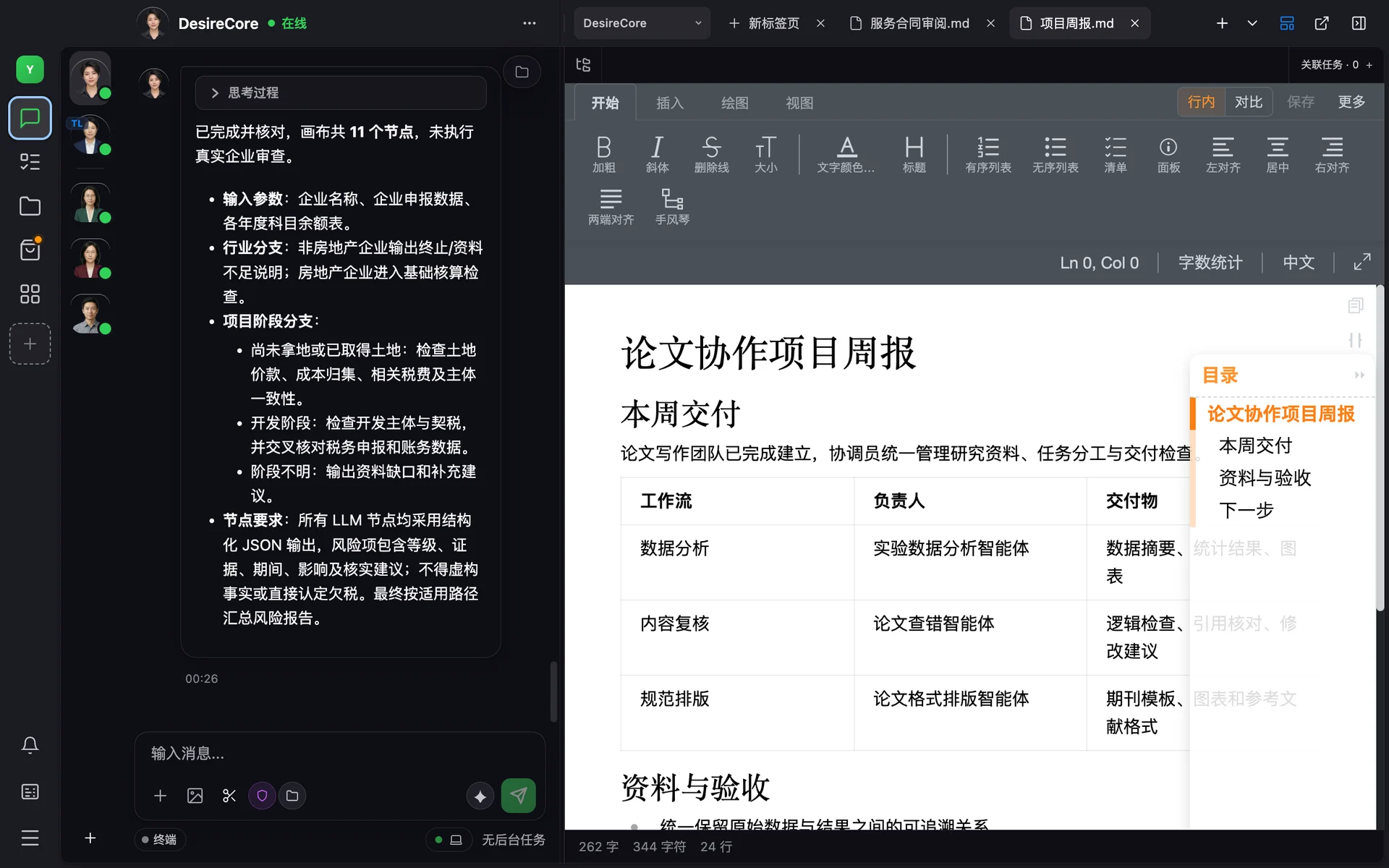
Task: Justify text with 两端对齐
Action: pos(611,207)
